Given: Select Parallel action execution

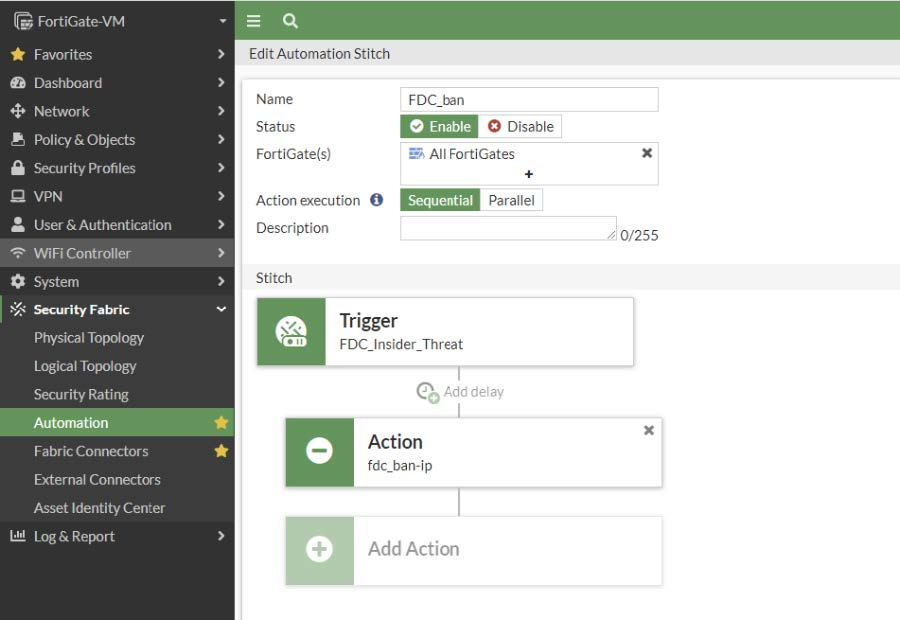Looking at the screenshot, I should 511,200.
